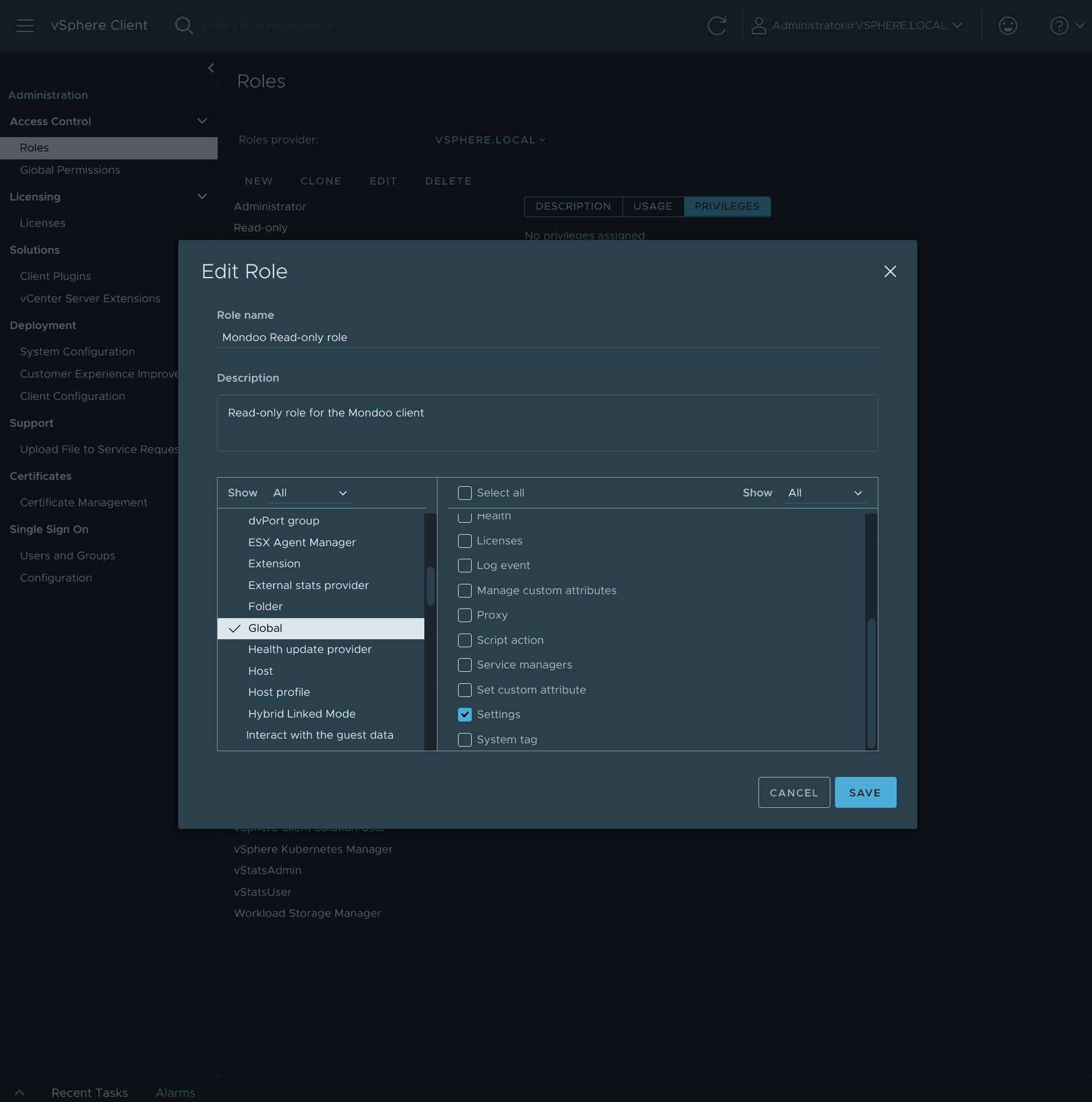The image size is (1092, 1102).
Task: Cancel the role editing
Action: click(794, 792)
